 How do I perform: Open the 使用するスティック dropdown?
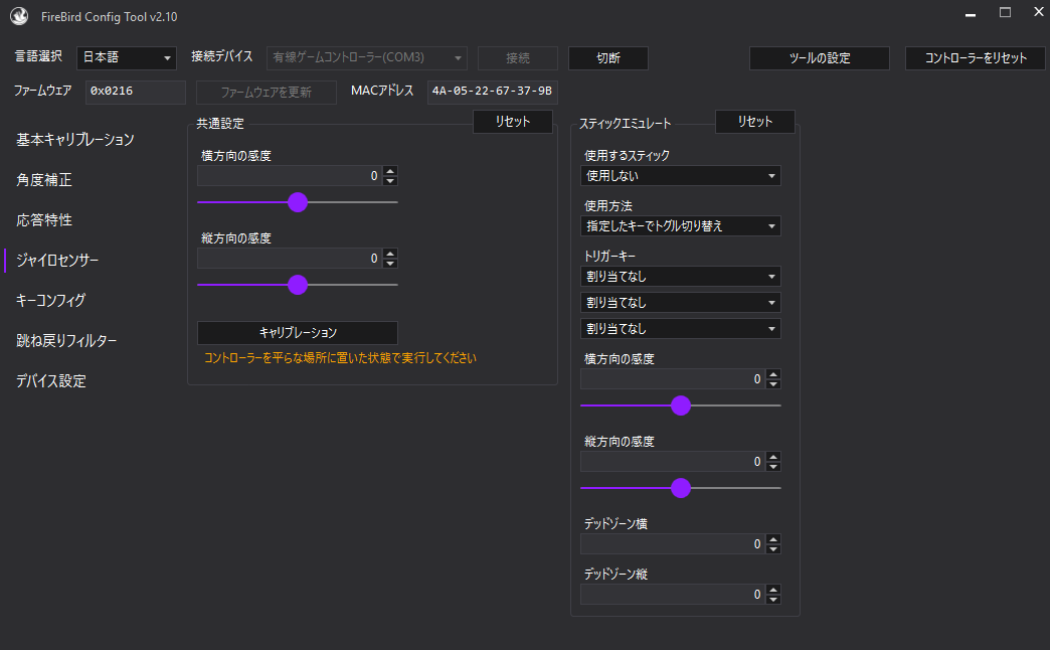coord(680,176)
